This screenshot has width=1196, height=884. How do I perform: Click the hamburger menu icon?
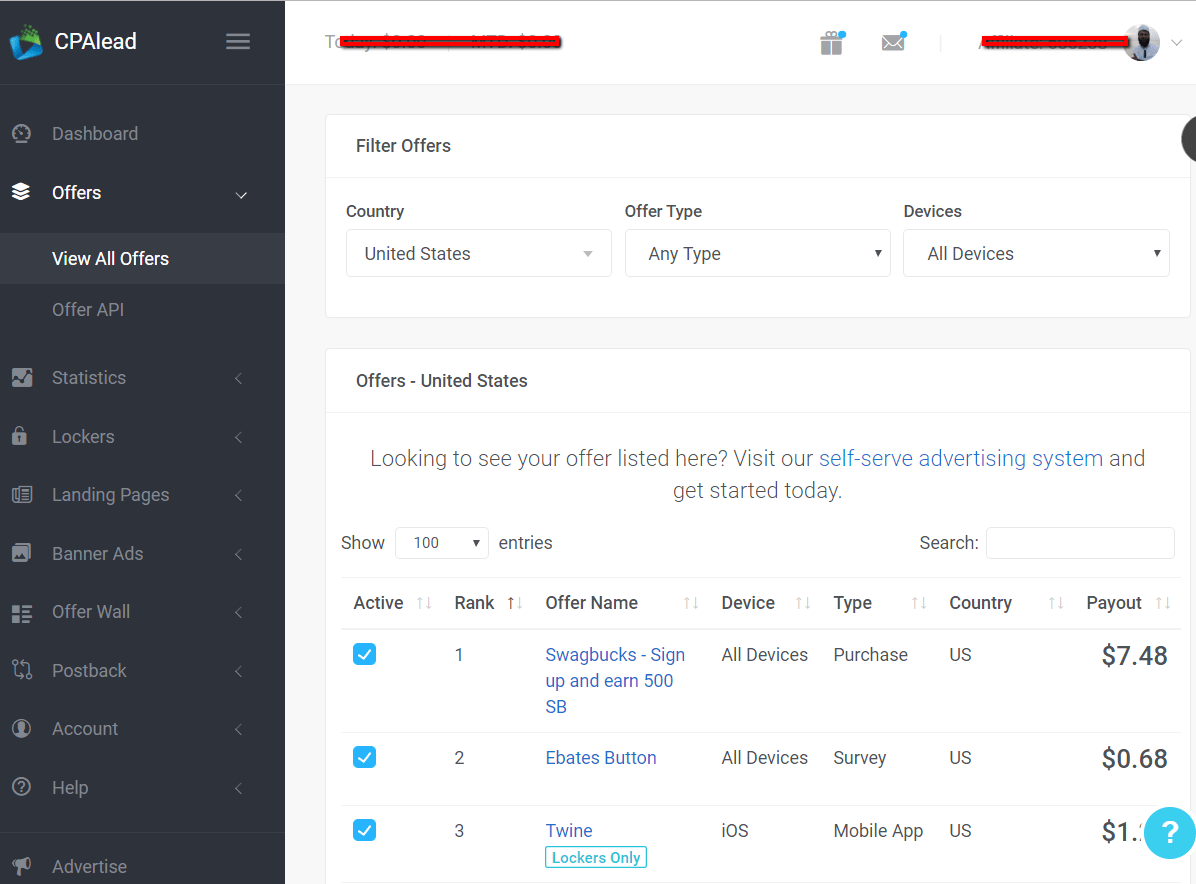[237, 42]
